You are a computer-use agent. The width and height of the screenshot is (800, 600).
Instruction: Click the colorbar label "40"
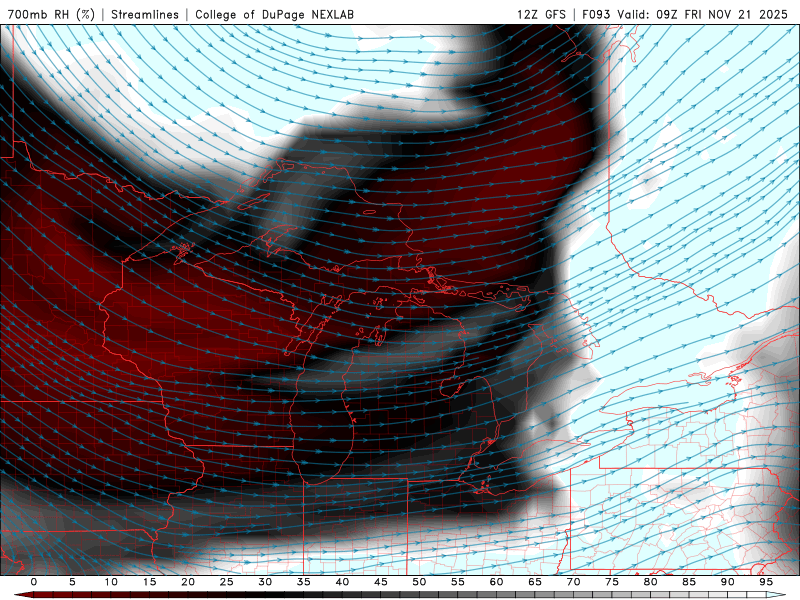[342, 582]
